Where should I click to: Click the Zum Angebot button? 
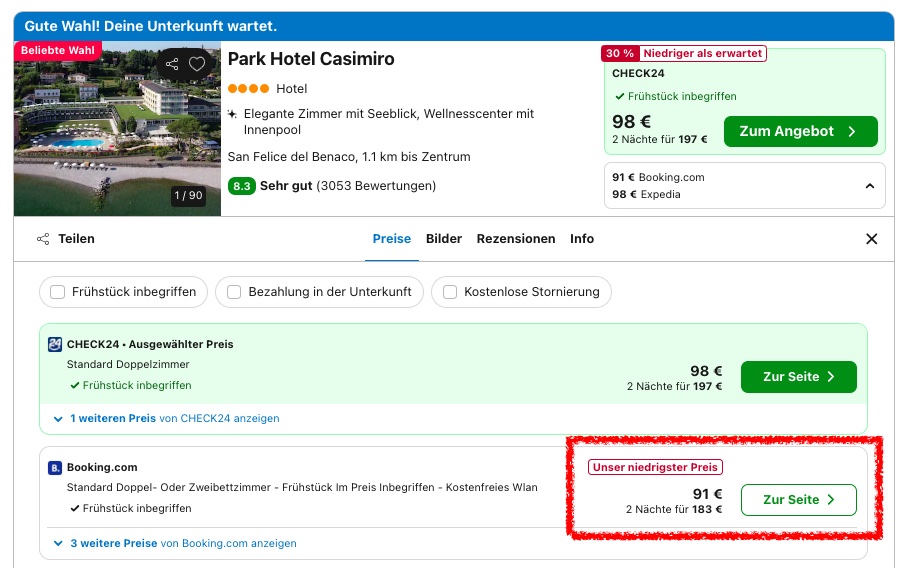click(x=800, y=131)
